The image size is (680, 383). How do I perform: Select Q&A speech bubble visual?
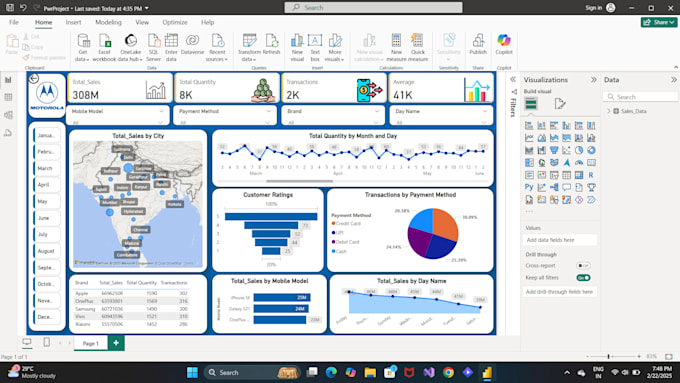(566, 187)
